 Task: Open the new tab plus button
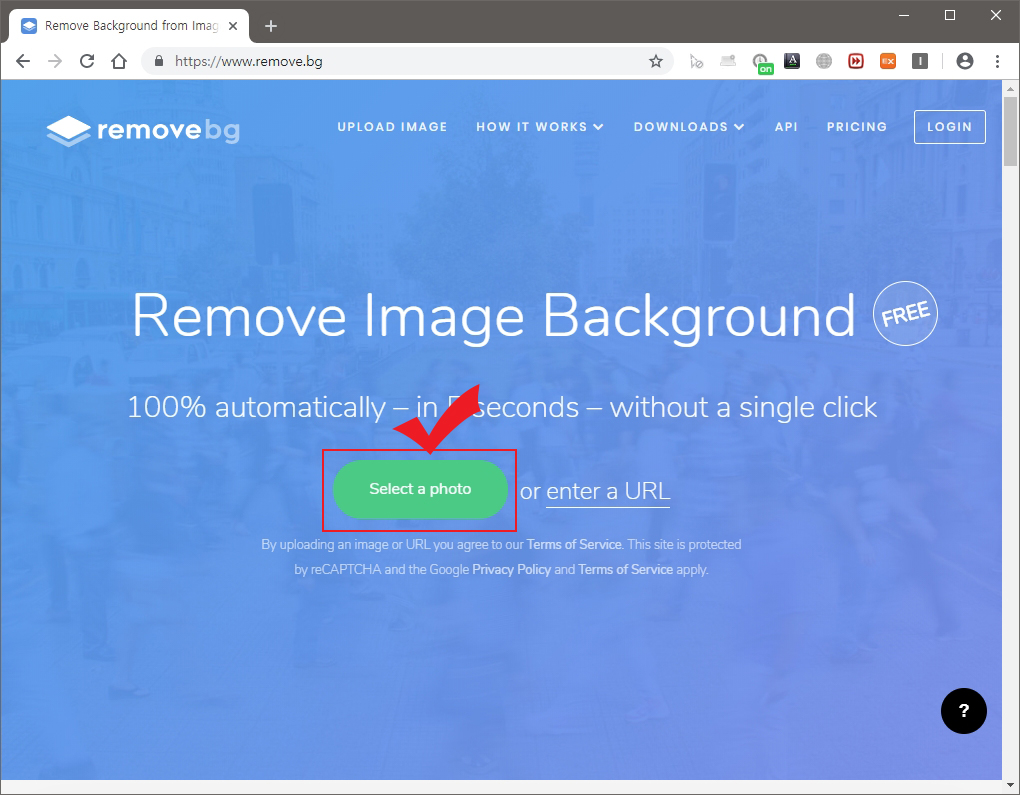[271, 26]
